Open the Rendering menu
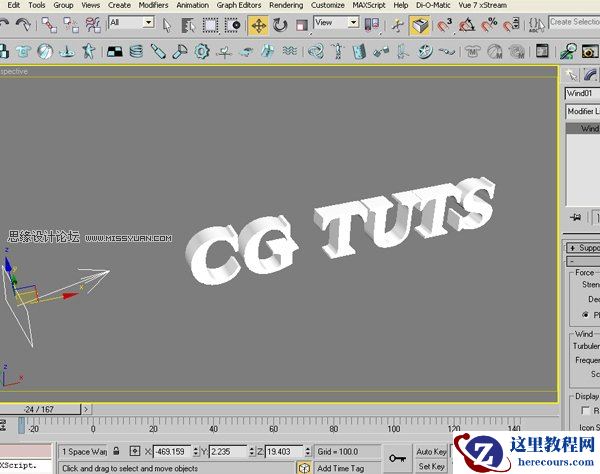Screen dimensions: 600x474 tap(286, 5)
